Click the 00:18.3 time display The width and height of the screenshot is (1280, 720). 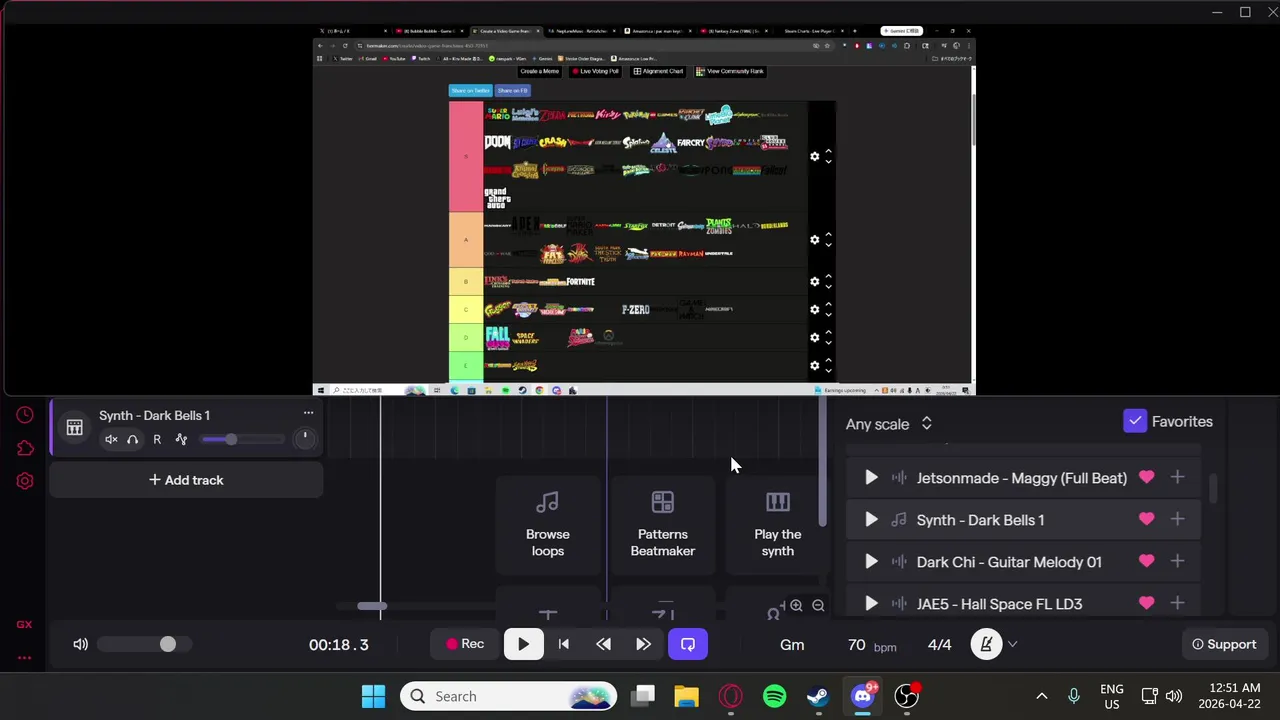(338, 645)
